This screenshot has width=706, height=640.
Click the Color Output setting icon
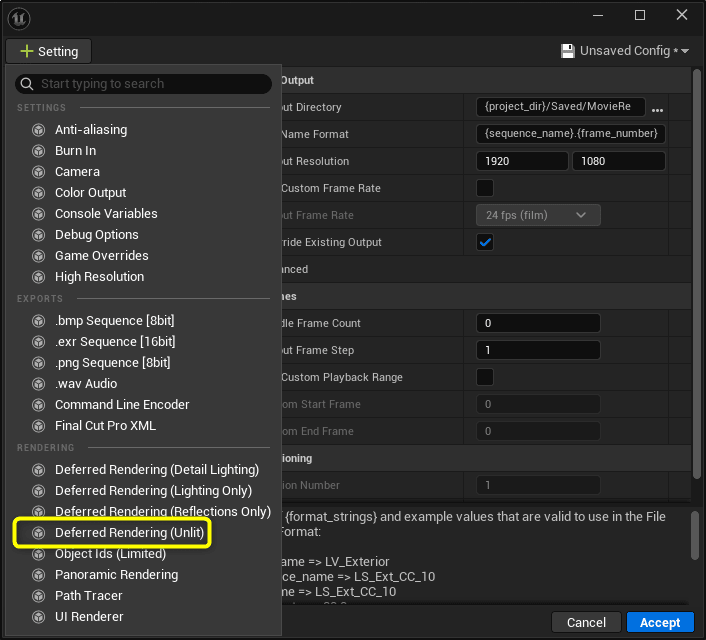[39, 193]
